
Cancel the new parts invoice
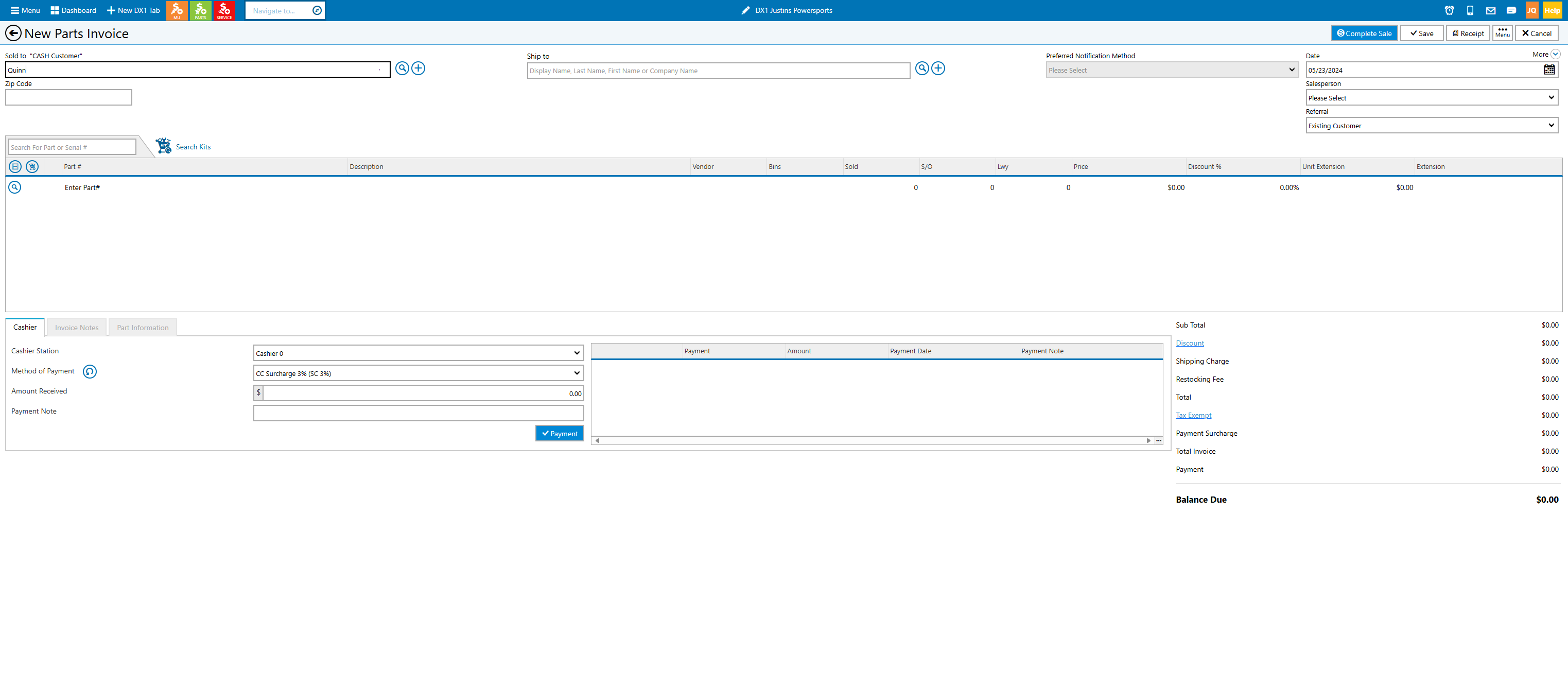coord(1537,33)
